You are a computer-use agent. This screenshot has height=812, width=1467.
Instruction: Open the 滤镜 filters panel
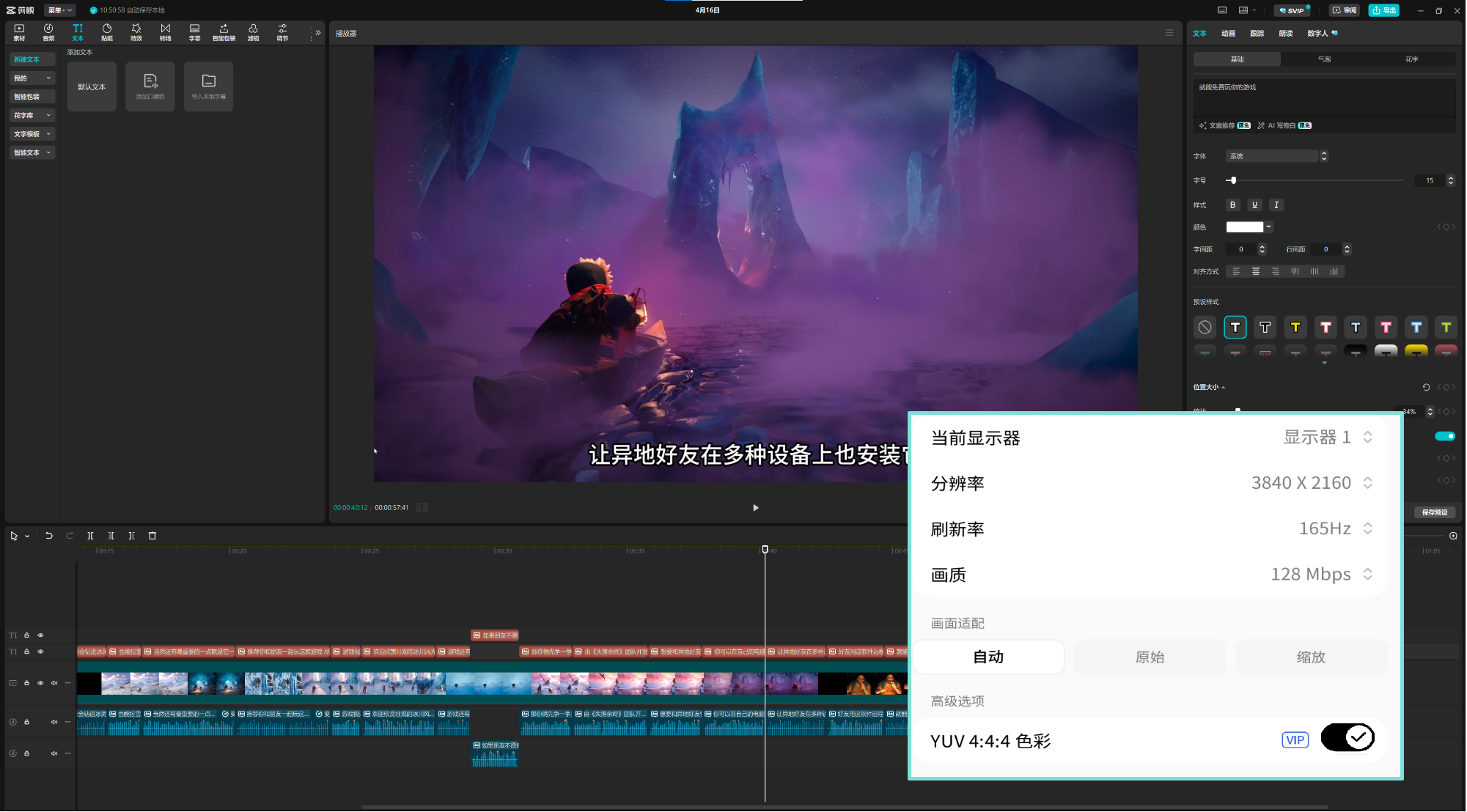tap(253, 32)
